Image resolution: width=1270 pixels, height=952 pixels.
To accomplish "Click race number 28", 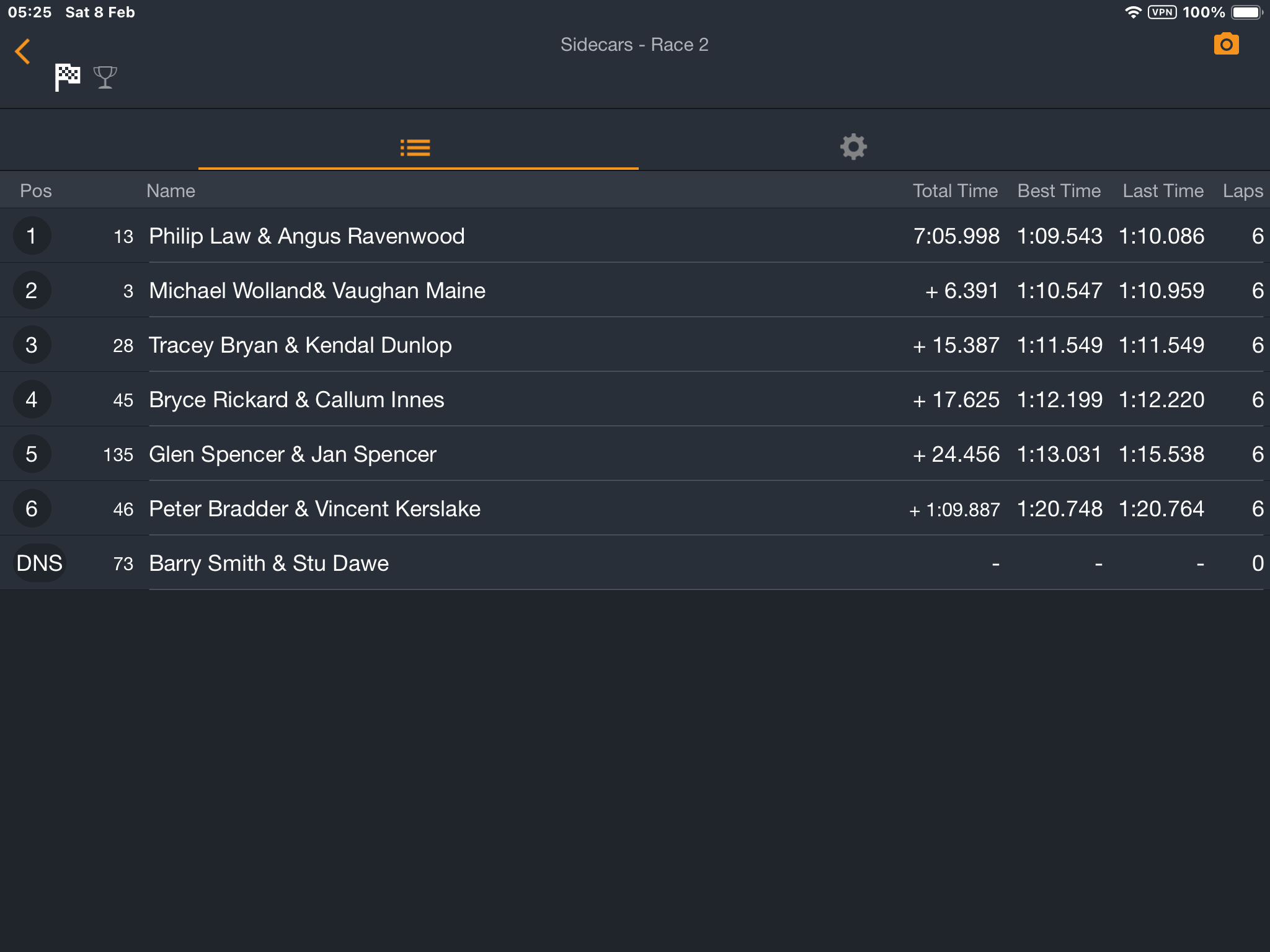I will coord(123,346).
